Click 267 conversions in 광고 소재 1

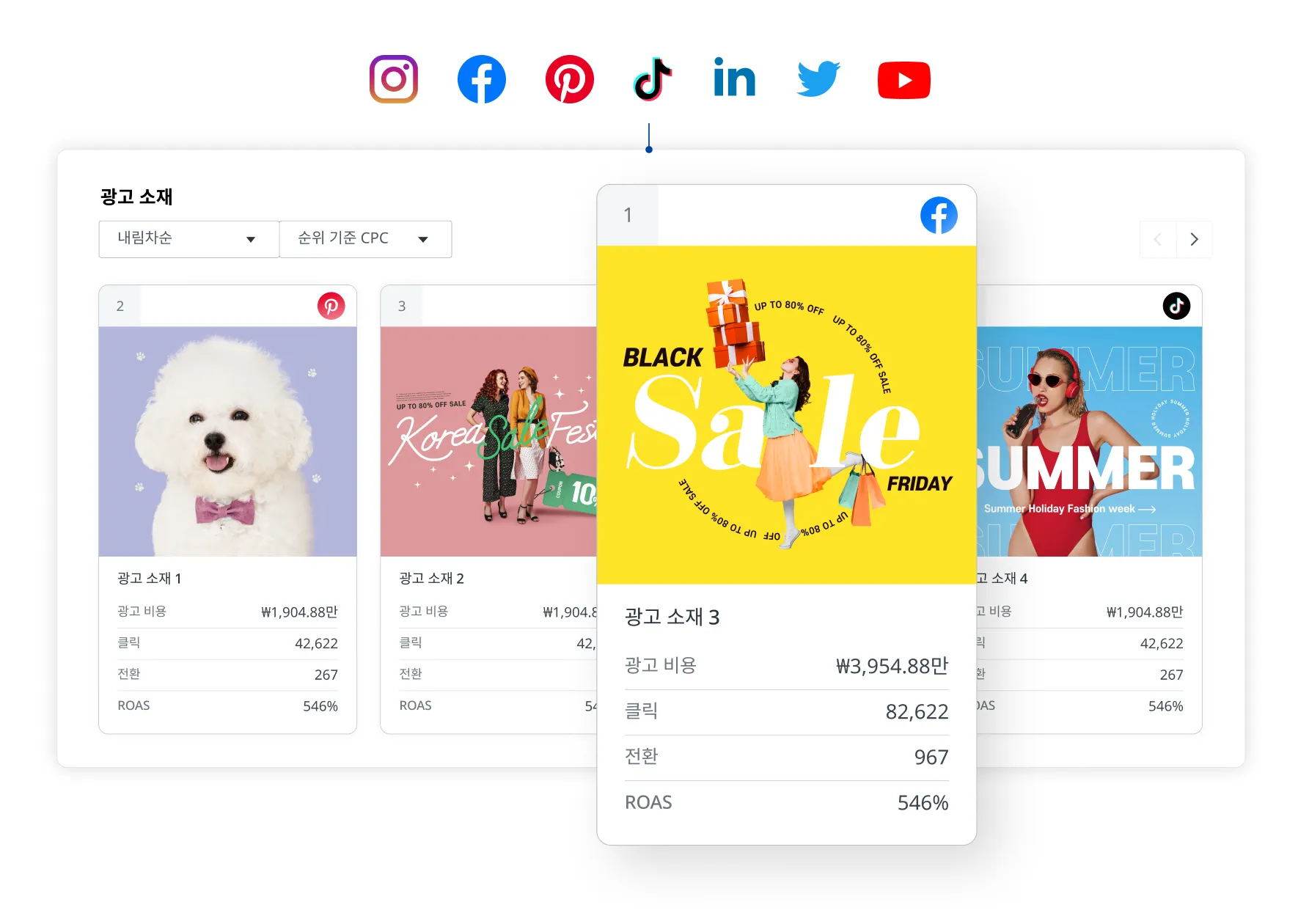coord(326,675)
